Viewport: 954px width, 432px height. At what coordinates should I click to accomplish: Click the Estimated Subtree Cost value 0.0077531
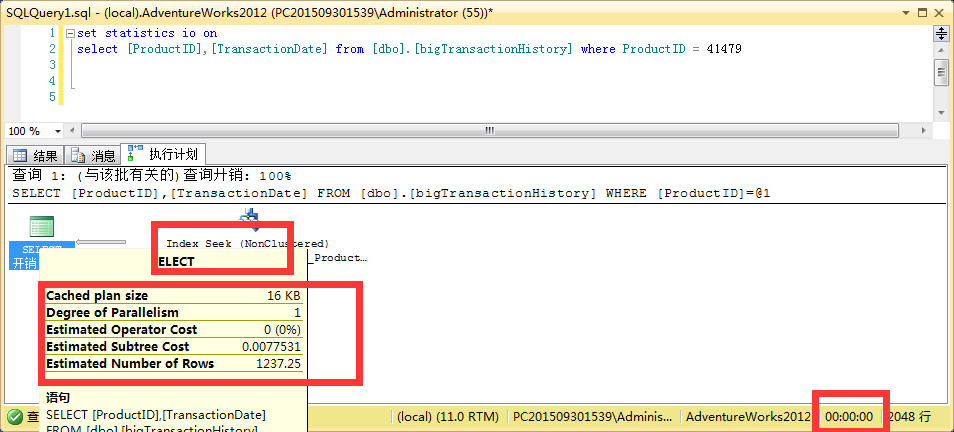tap(271, 347)
